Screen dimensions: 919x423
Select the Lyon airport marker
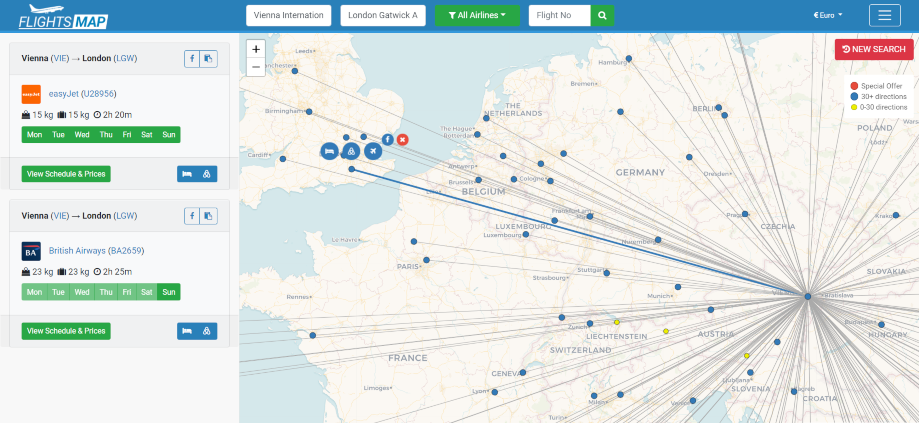[495, 392]
